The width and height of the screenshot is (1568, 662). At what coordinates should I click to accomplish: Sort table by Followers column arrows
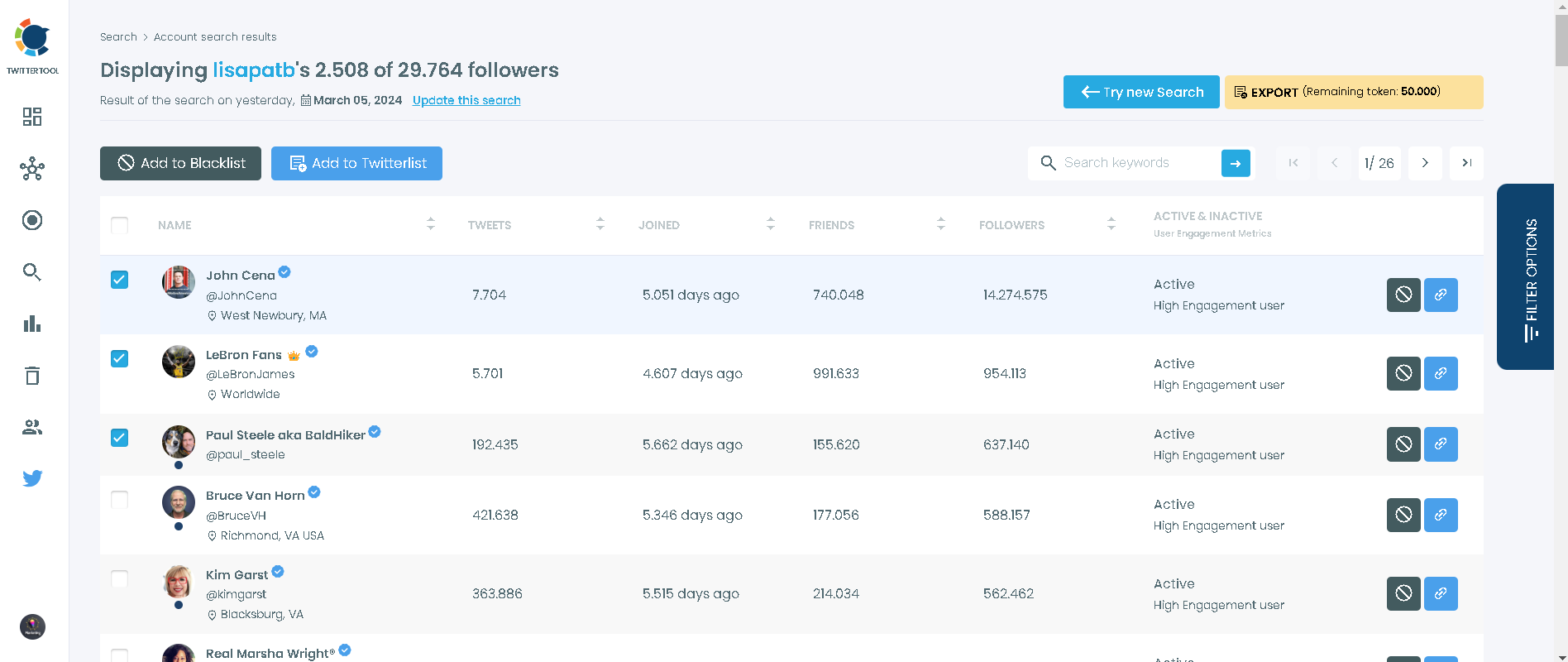[x=1111, y=224]
